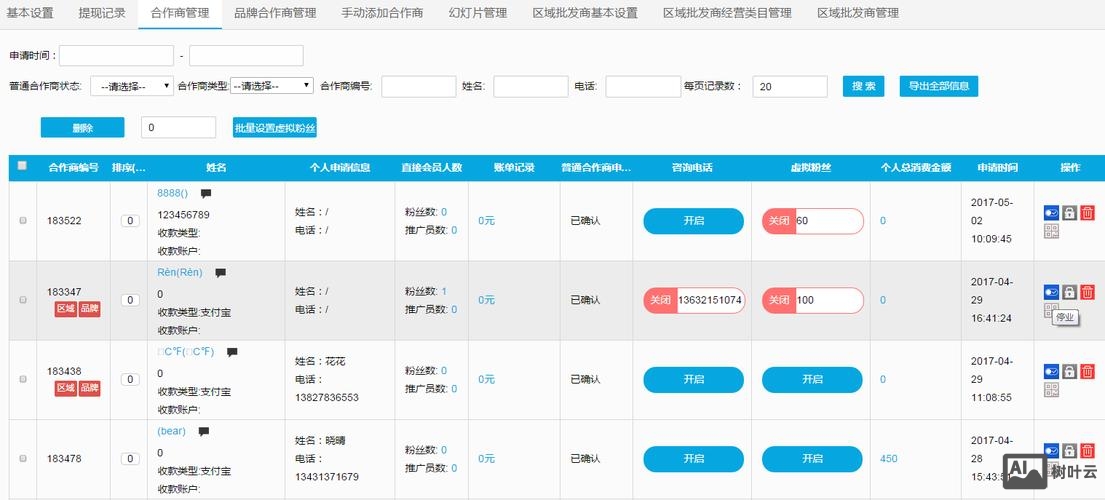Turn on 虚拟粉丝 for partner 183438

pos(812,380)
